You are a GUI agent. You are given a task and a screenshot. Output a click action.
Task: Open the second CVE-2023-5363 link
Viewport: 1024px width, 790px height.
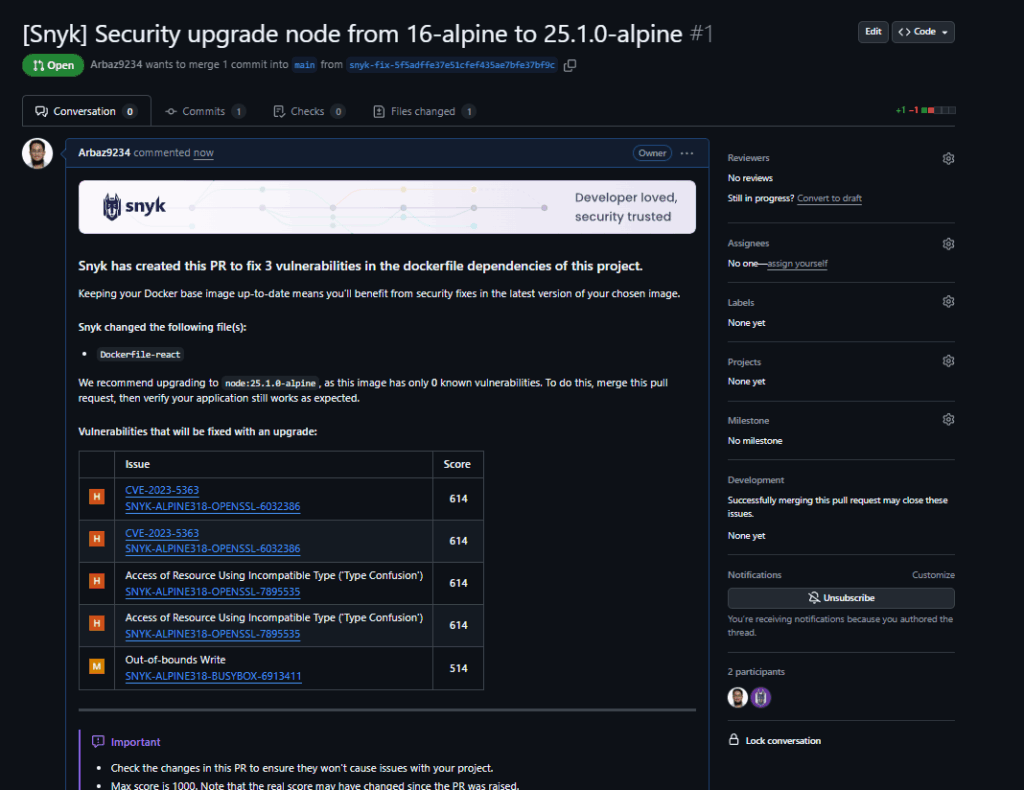tap(162, 533)
